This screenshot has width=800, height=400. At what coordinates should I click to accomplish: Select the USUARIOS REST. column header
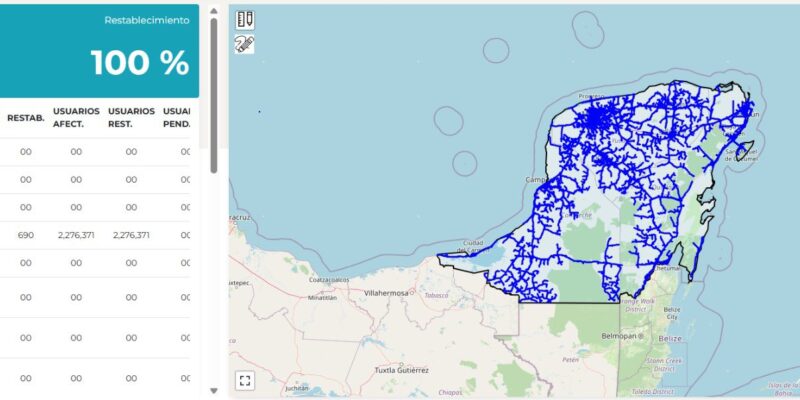tap(131, 118)
